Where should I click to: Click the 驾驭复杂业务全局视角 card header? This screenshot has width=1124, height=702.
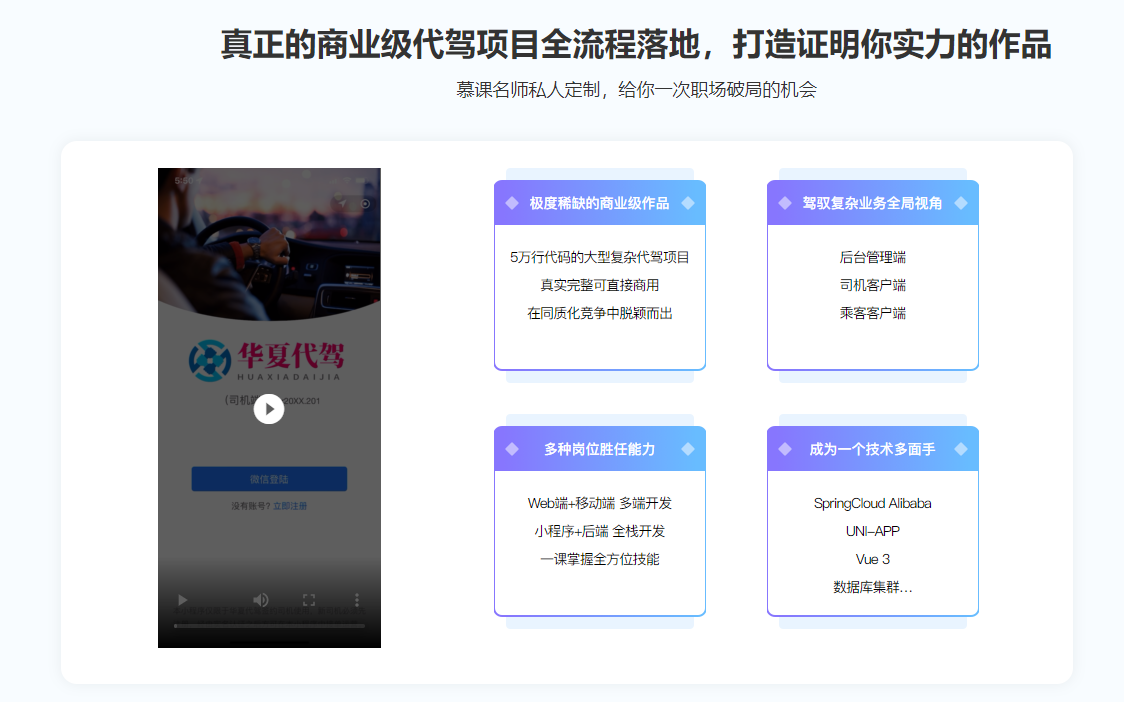[x=872, y=203]
